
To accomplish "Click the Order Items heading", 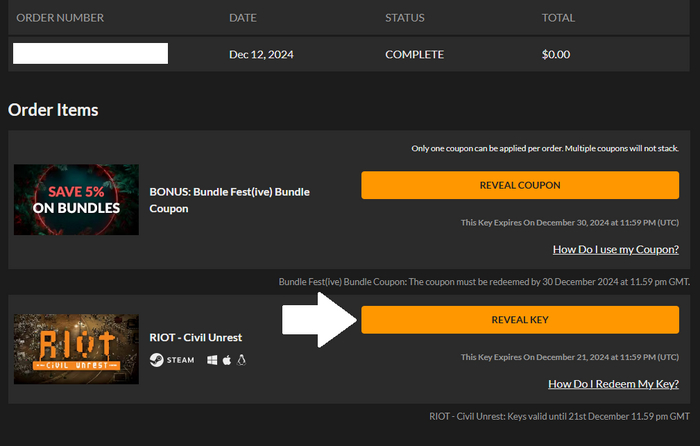I will click(53, 110).
